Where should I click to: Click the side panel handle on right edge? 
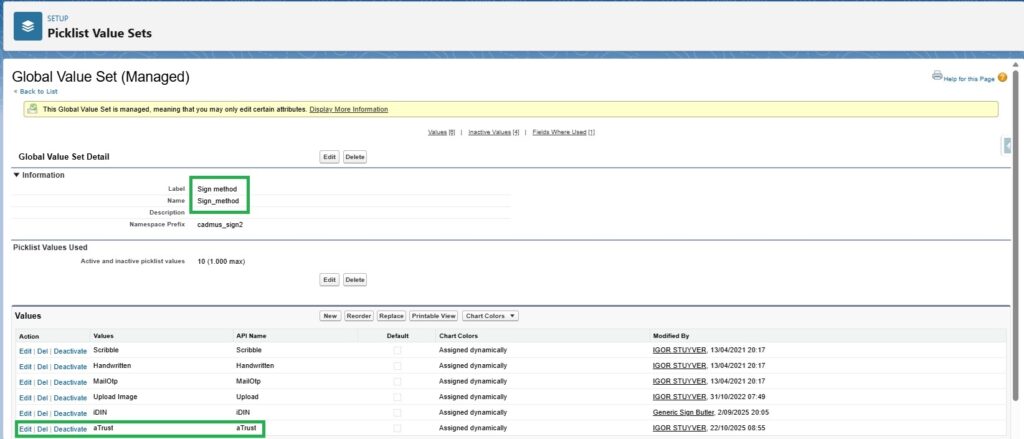pyautogui.click(x=1008, y=147)
